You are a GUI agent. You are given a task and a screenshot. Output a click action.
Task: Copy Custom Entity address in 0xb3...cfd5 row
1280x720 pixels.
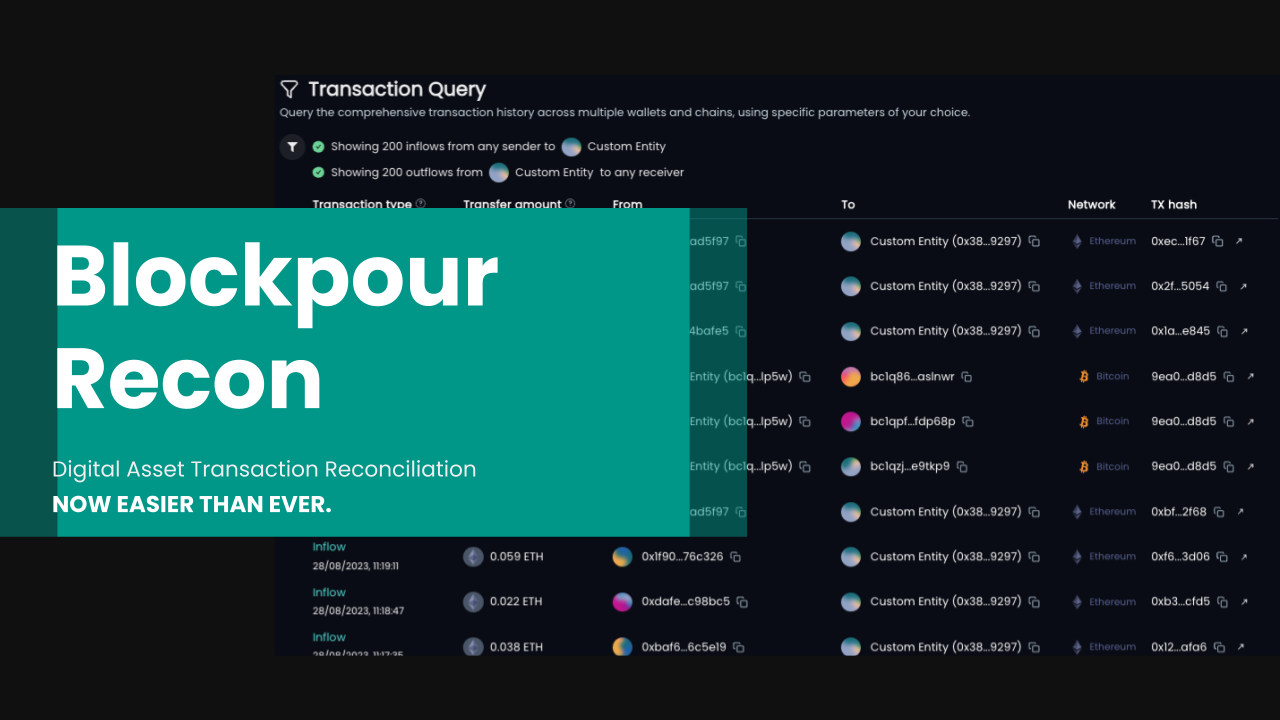click(1035, 602)
